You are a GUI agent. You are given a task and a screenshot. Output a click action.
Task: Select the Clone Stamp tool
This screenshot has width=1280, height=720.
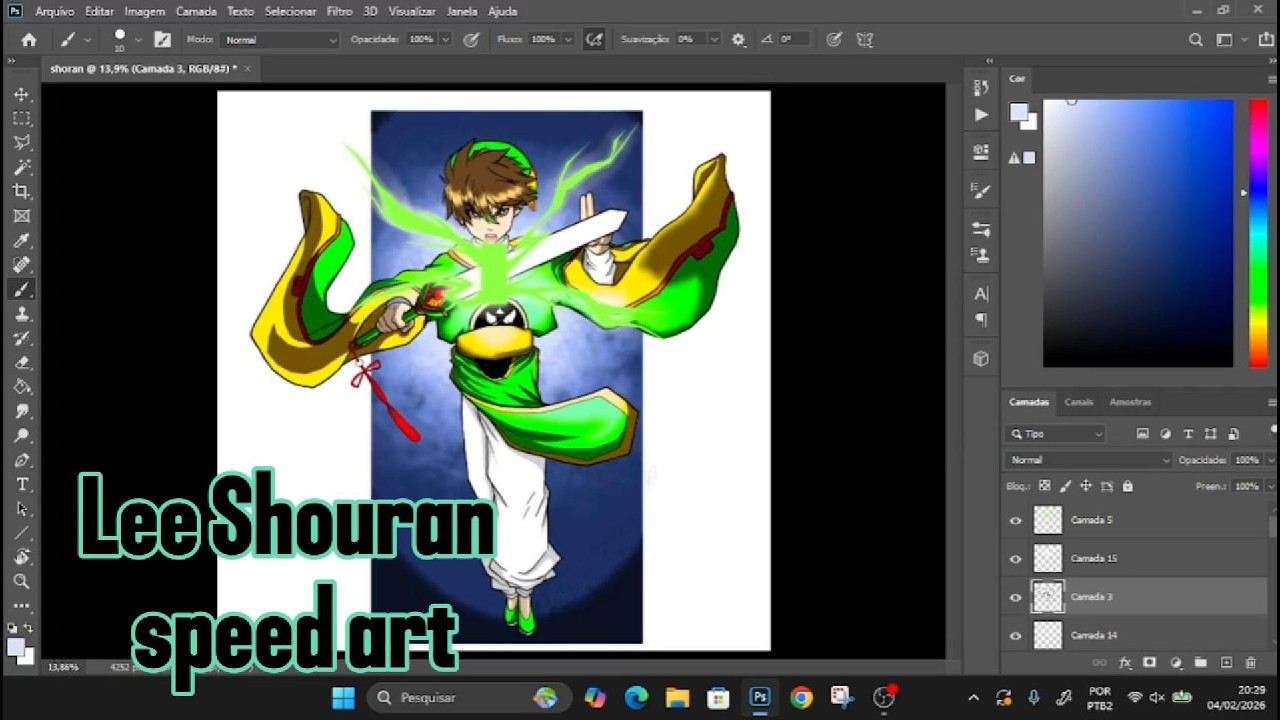click(21, 314)
